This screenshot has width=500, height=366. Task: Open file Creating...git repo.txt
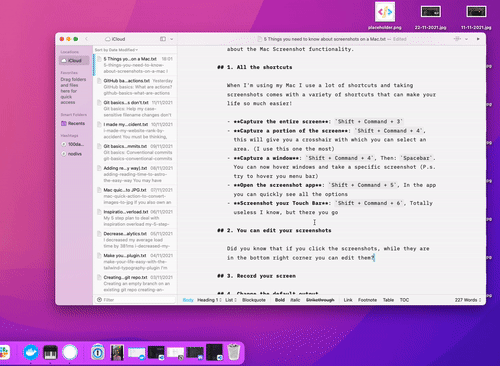[x=135, y=283]
